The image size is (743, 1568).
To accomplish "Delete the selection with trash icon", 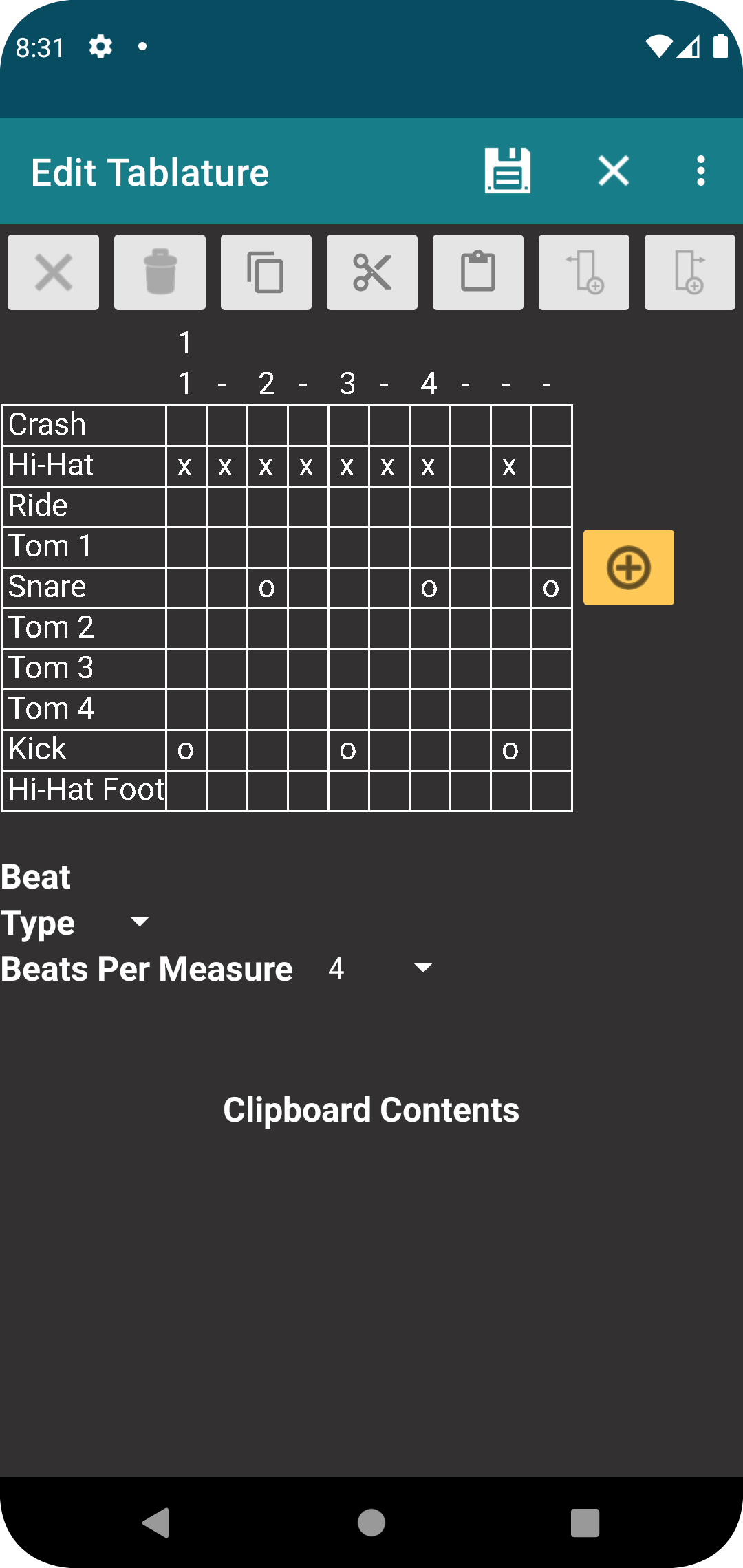I will point(160,272).
